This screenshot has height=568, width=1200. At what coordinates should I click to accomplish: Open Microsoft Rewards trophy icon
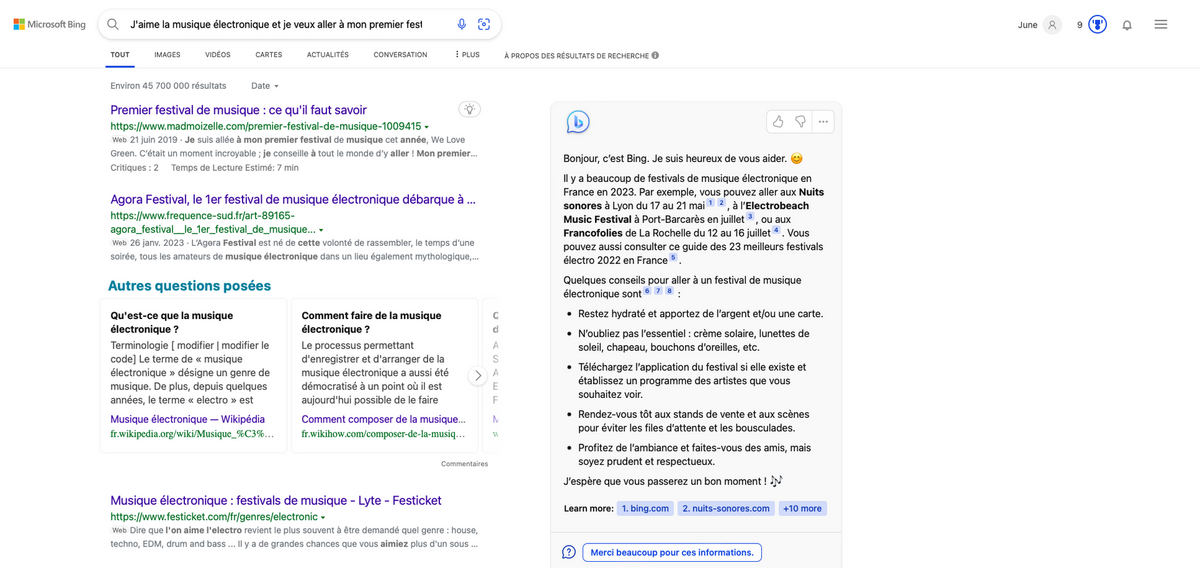click(x=1098, y=25)
